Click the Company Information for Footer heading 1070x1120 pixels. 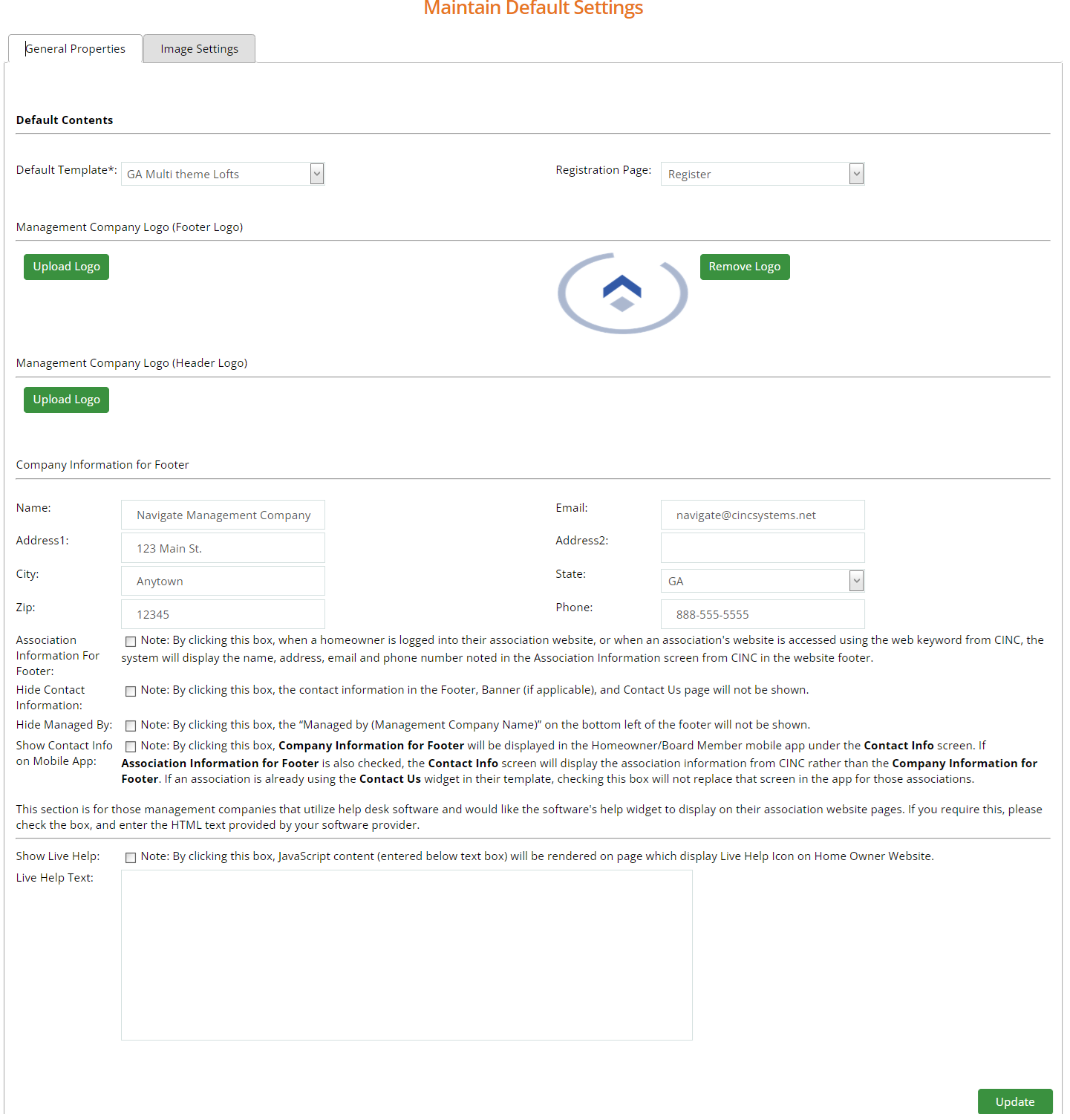pos(102,465)
